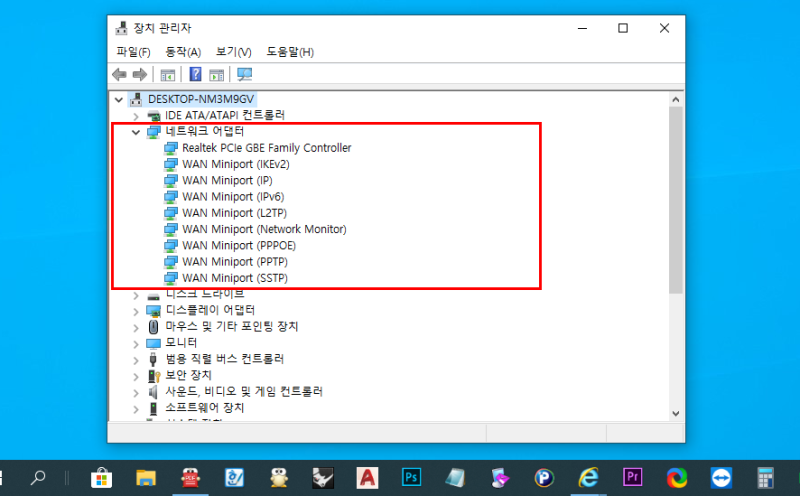
Task: Select WAN Miniport (SSTP)
Action: tap(235, 279)
